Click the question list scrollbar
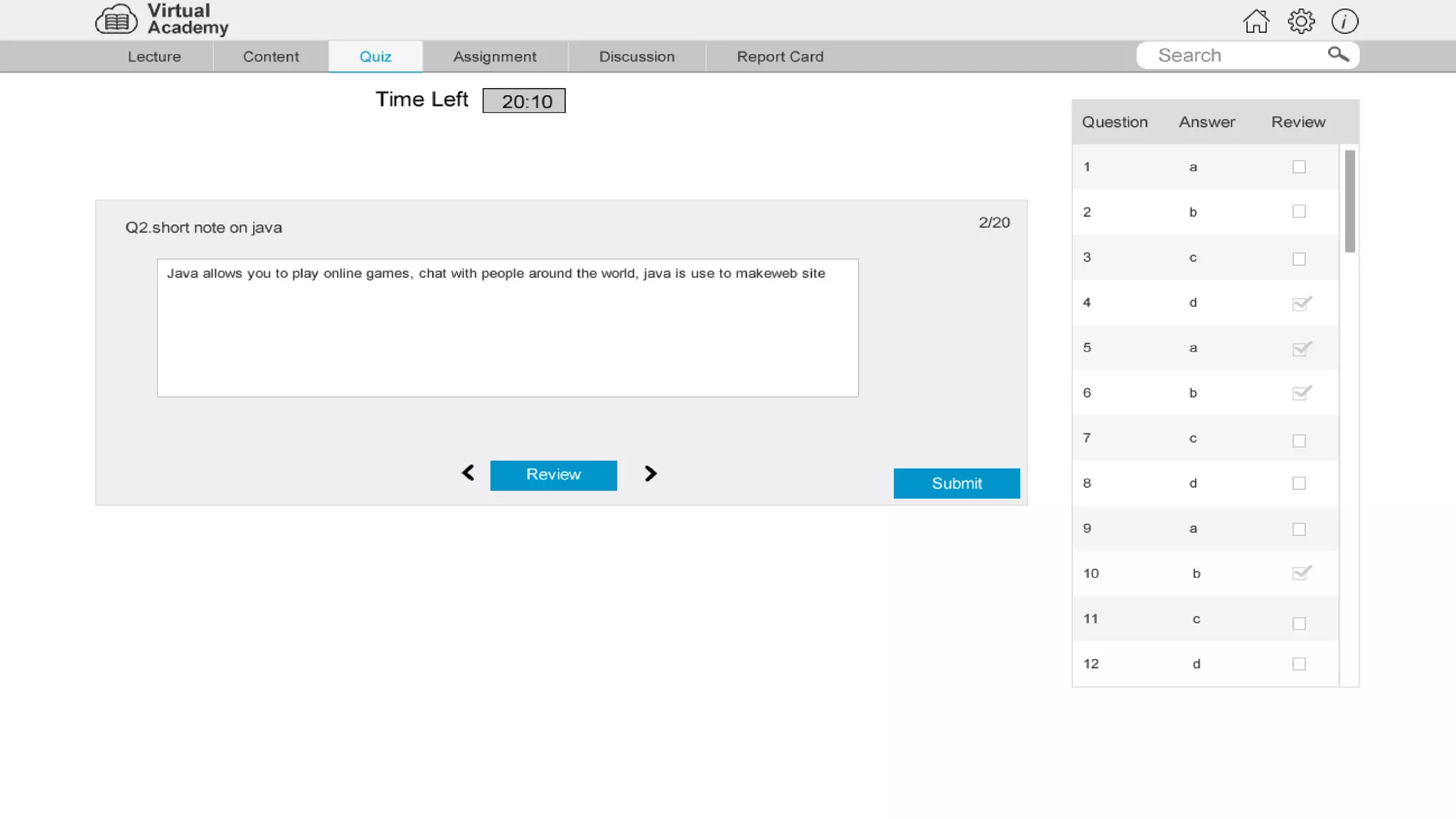This screenshot has width=1456, height=819. pos(1349,202)
